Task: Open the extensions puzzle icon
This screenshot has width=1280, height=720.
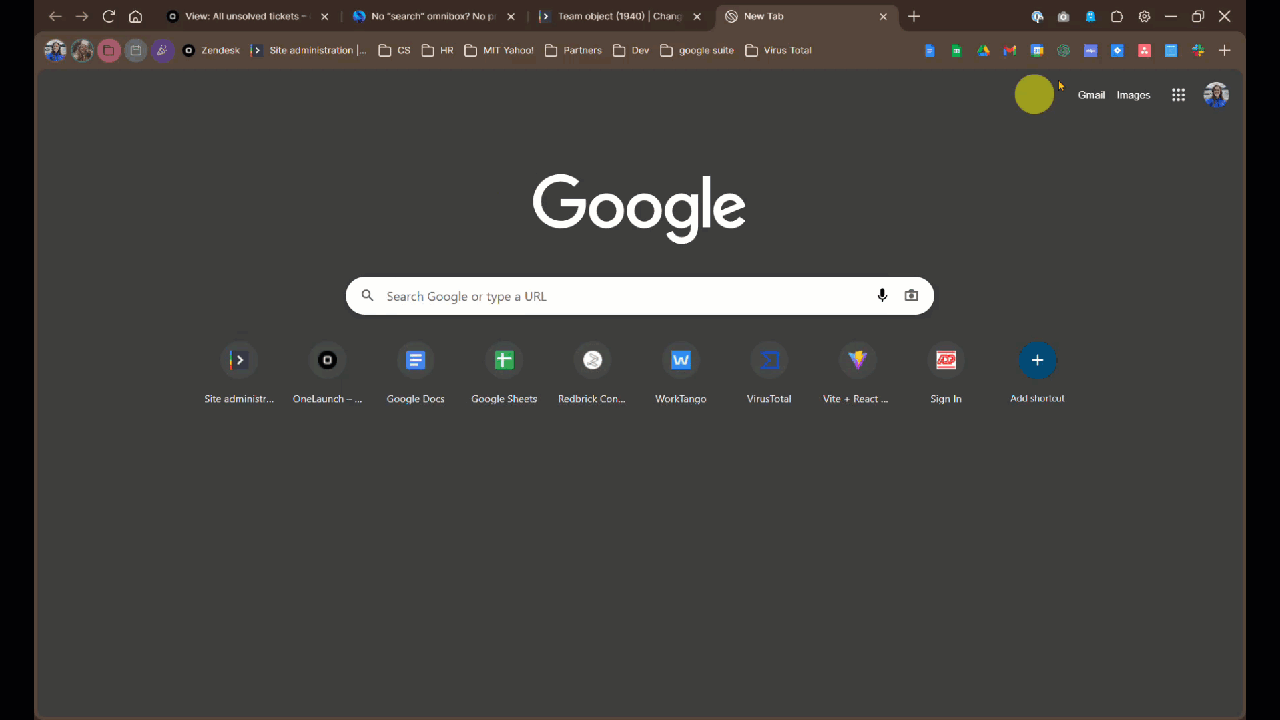Action: pyautogui.click(x=1117, y=17)
